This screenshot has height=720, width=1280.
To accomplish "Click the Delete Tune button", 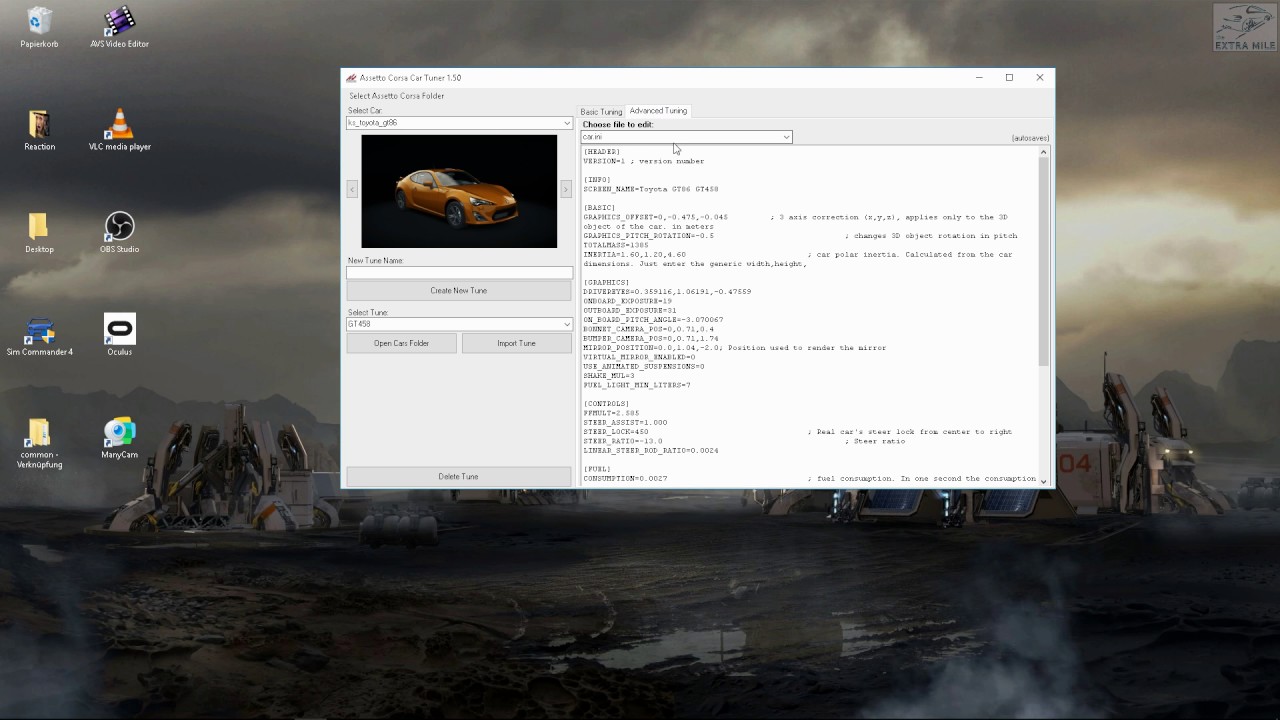I will coord(459,477).
